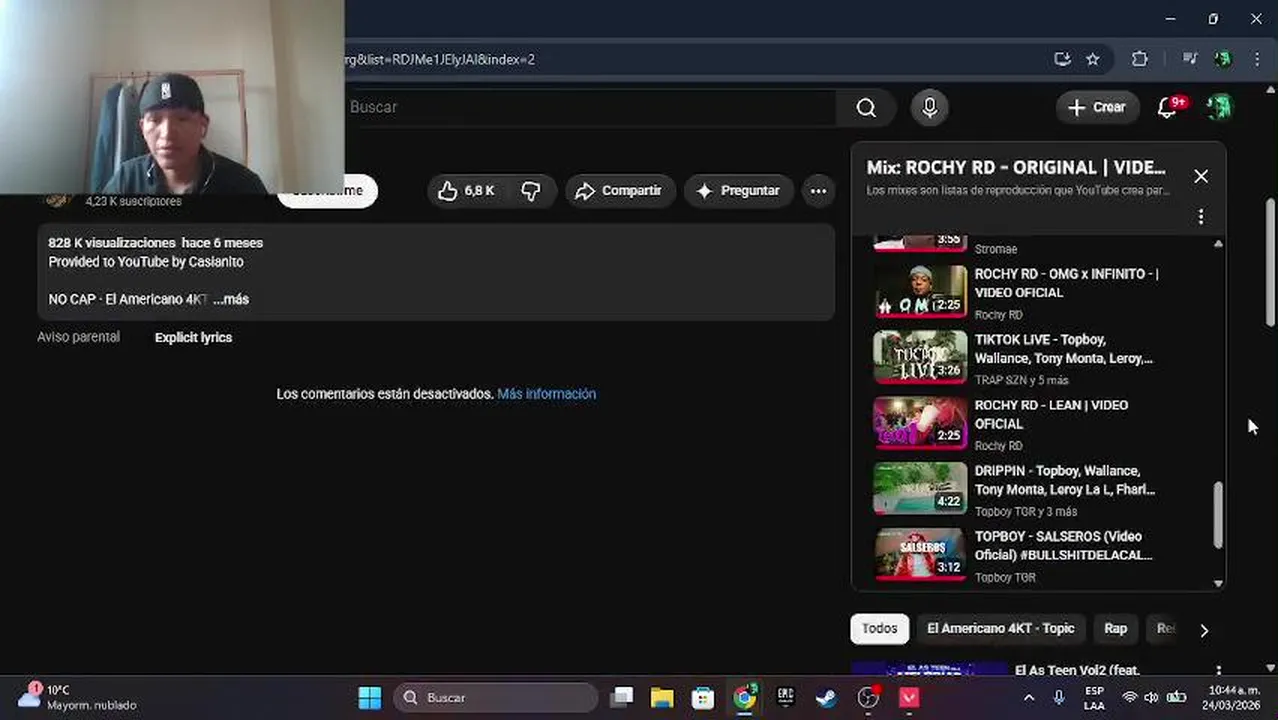The image size is (1278, 720).
Task: Play ROCHY RD - LEAN thumbnail
Action: 920,423
